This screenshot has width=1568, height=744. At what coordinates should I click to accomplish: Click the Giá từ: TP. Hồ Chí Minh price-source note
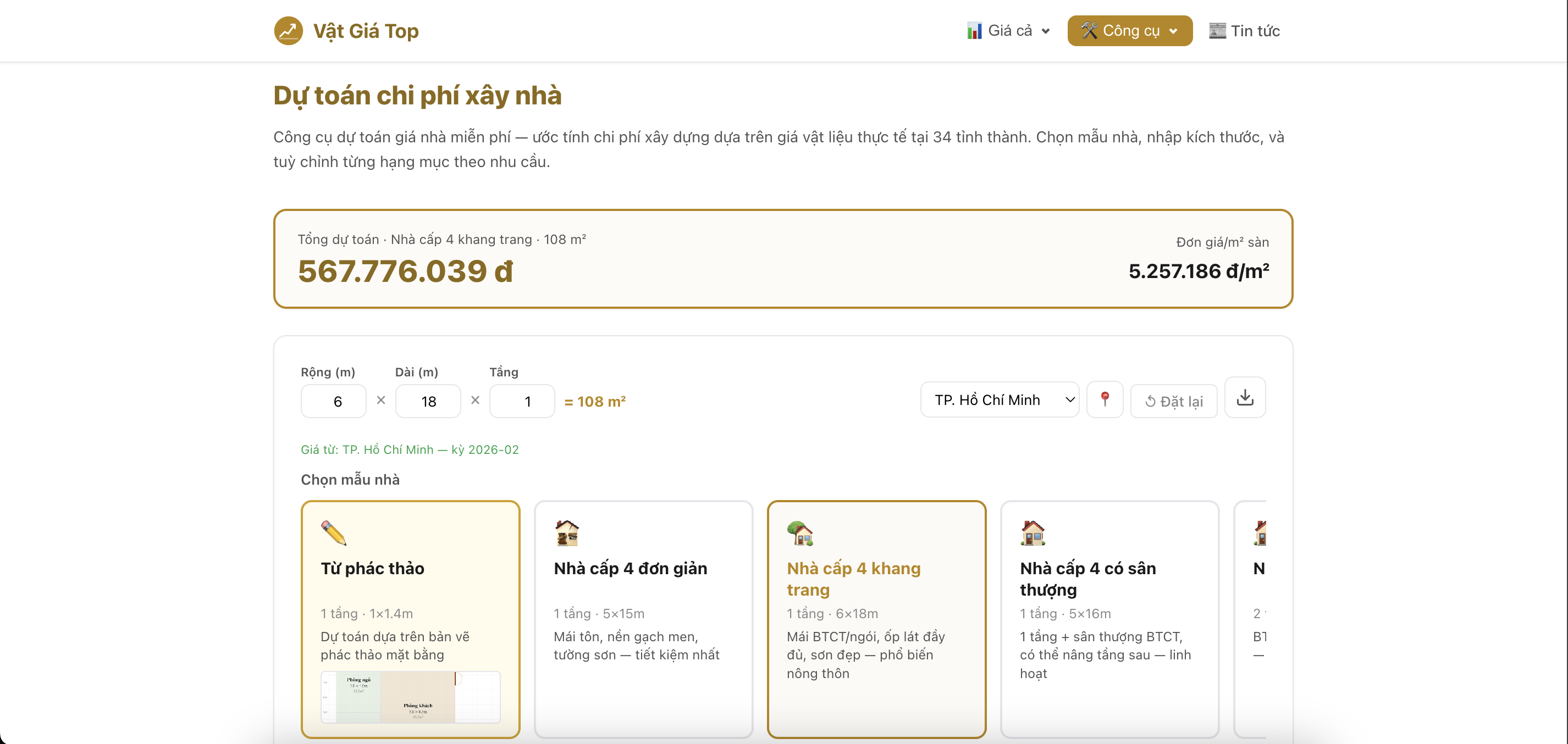[x=410, y=449]
